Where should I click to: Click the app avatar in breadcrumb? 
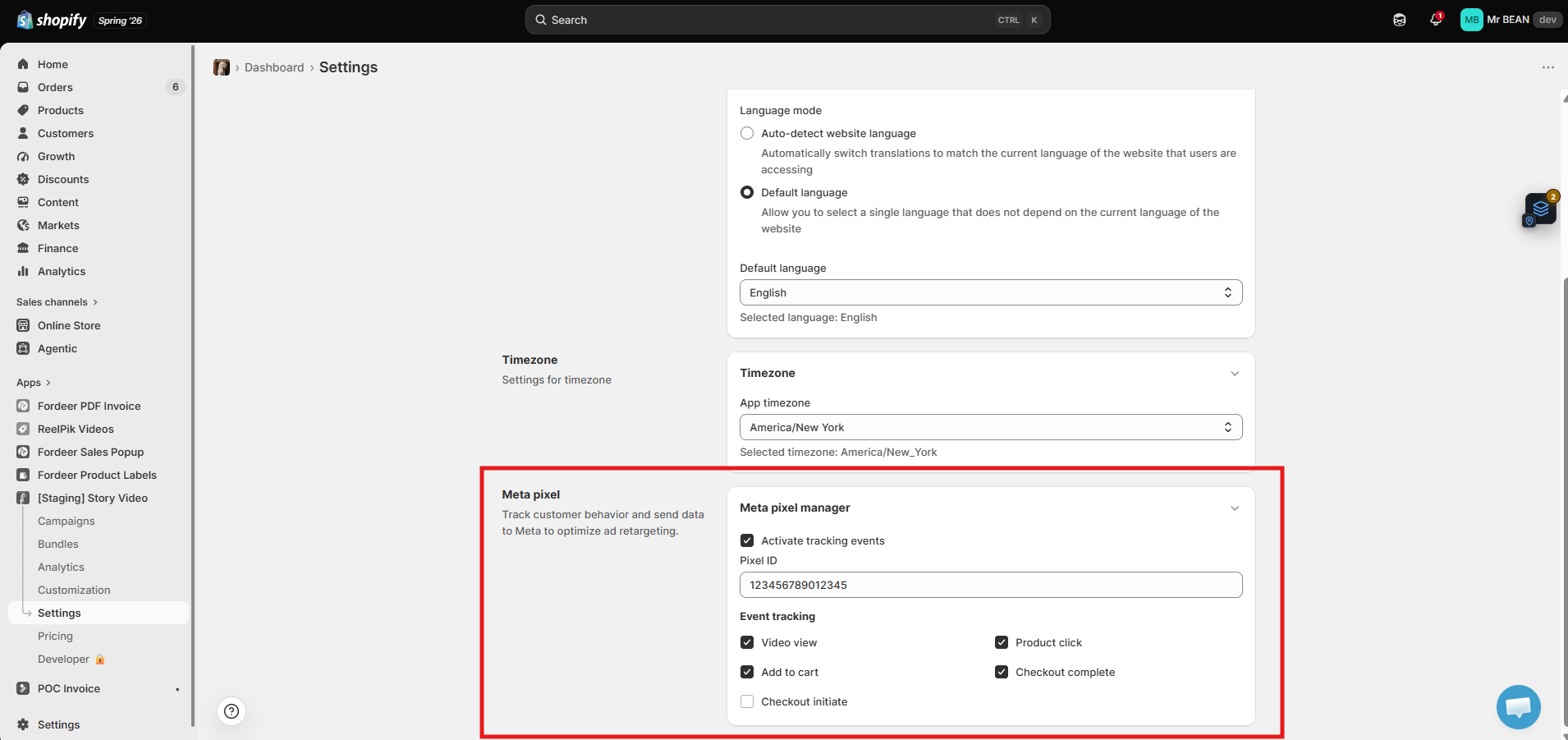(222, 67)
